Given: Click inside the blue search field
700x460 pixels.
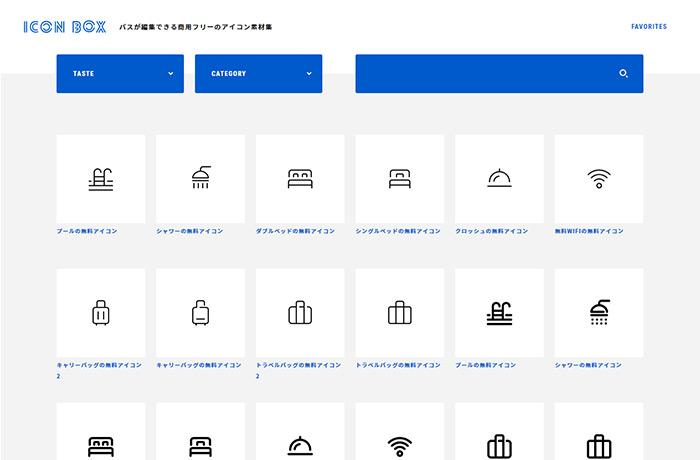Looking at the screenshot, I should point(499,74).
